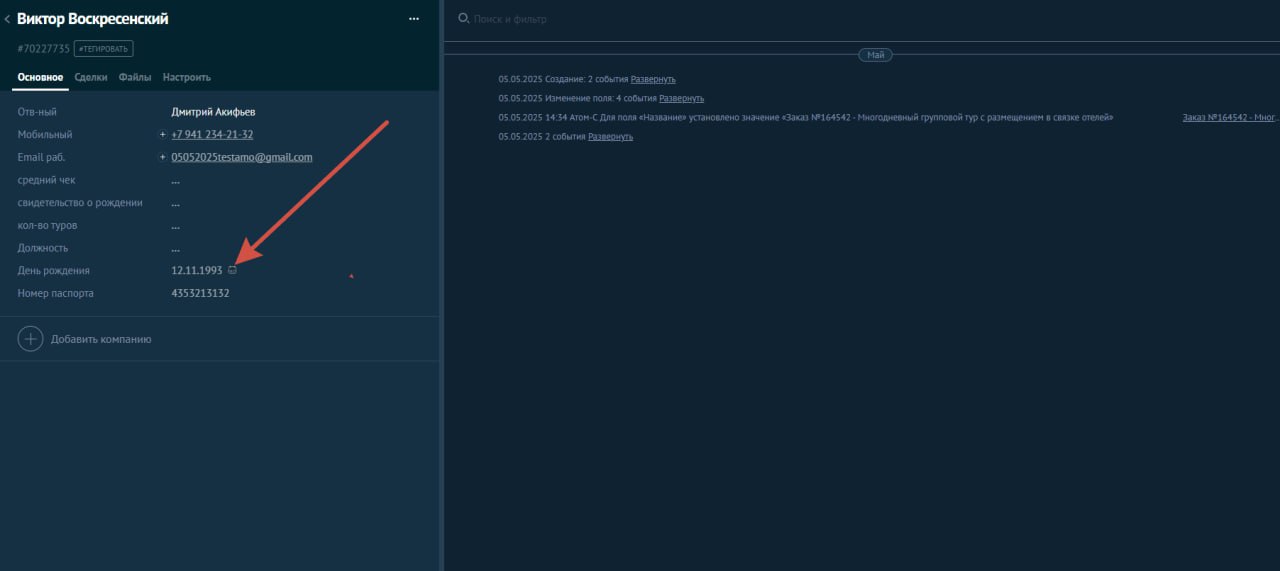Image resolution: width=1280 pixels, height=571 pixels.
Task: Click the Май month label in feed
Action: [875, 55]
